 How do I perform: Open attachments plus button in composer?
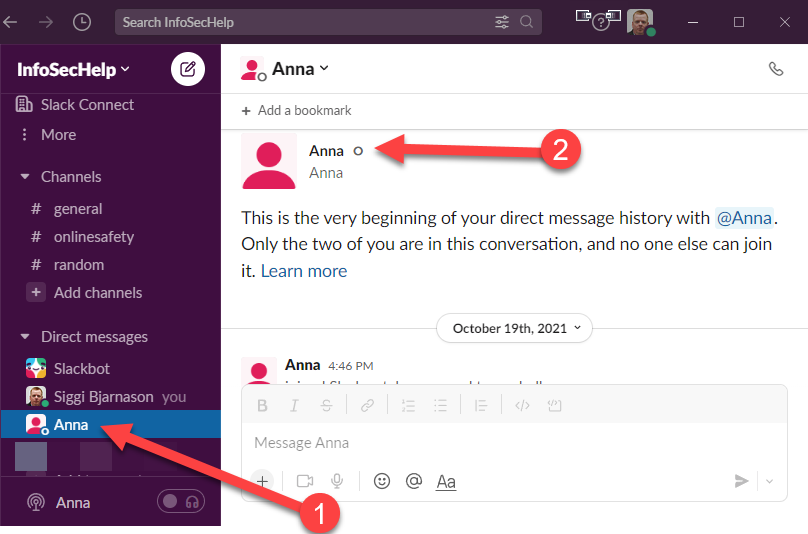pyautogui.click(x=262, y=481)
